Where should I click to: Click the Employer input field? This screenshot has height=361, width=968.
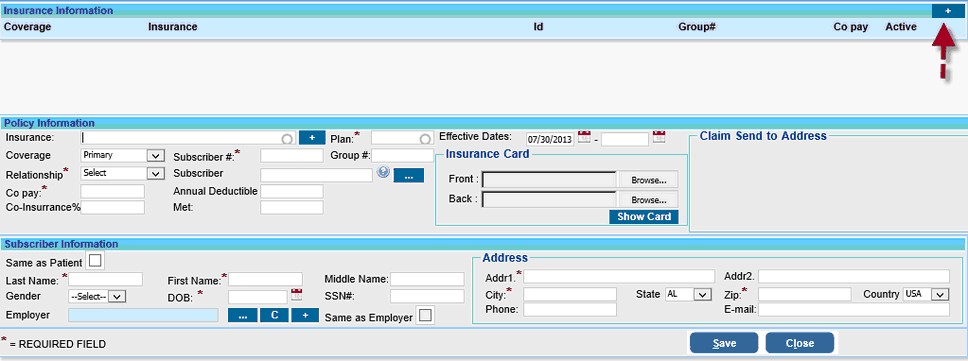coord(143,315)
